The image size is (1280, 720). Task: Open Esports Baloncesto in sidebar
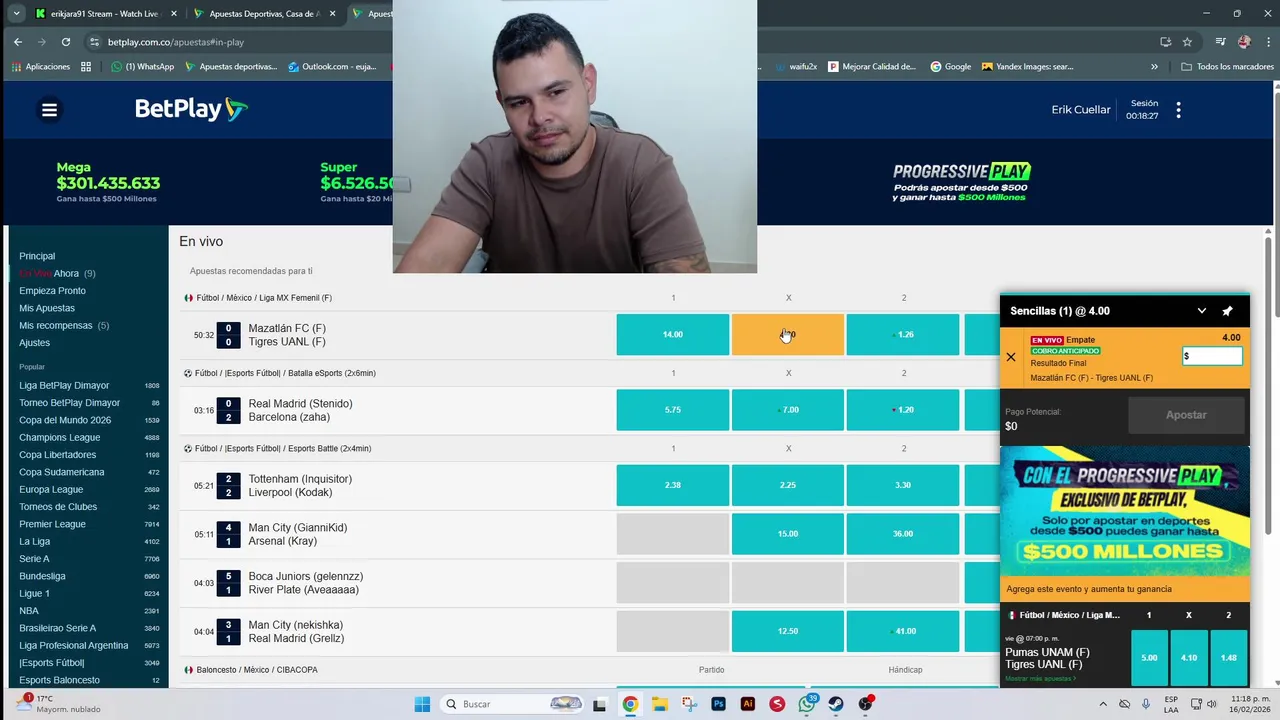pos(59,680)
